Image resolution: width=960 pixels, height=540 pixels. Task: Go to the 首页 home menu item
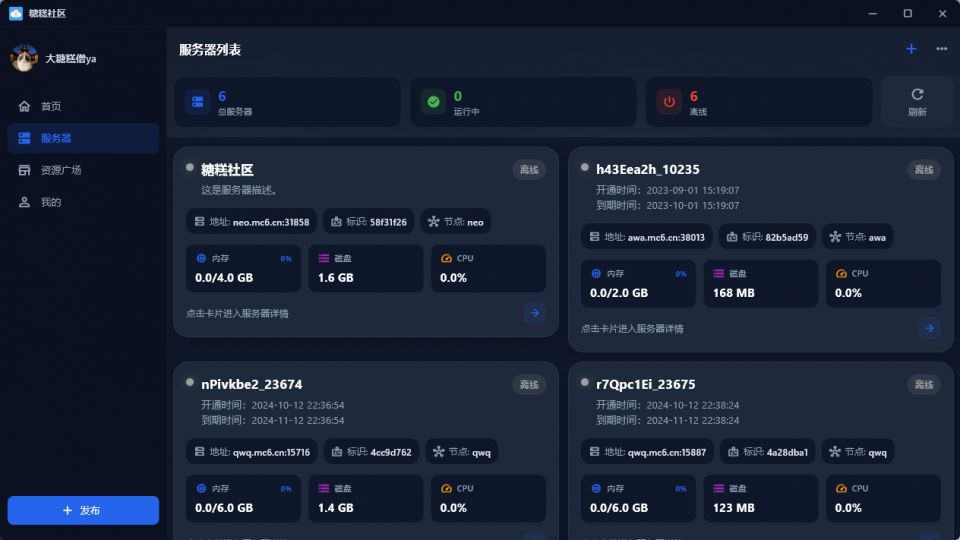coord(83,107)
